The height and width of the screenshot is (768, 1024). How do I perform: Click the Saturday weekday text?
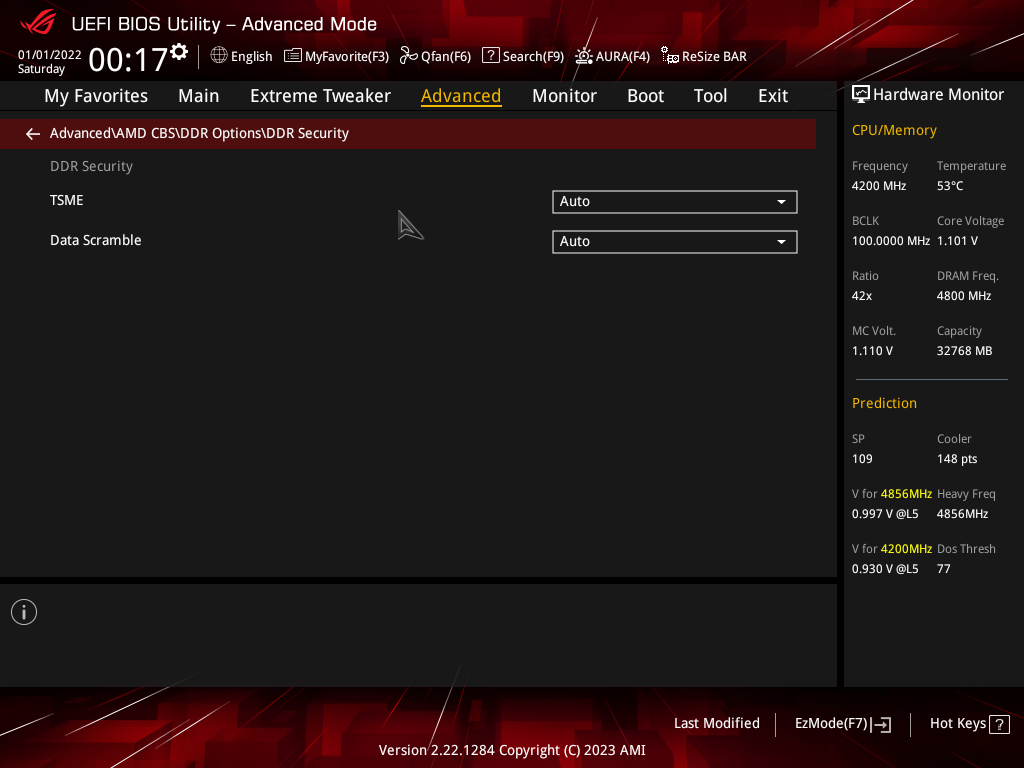41,69
